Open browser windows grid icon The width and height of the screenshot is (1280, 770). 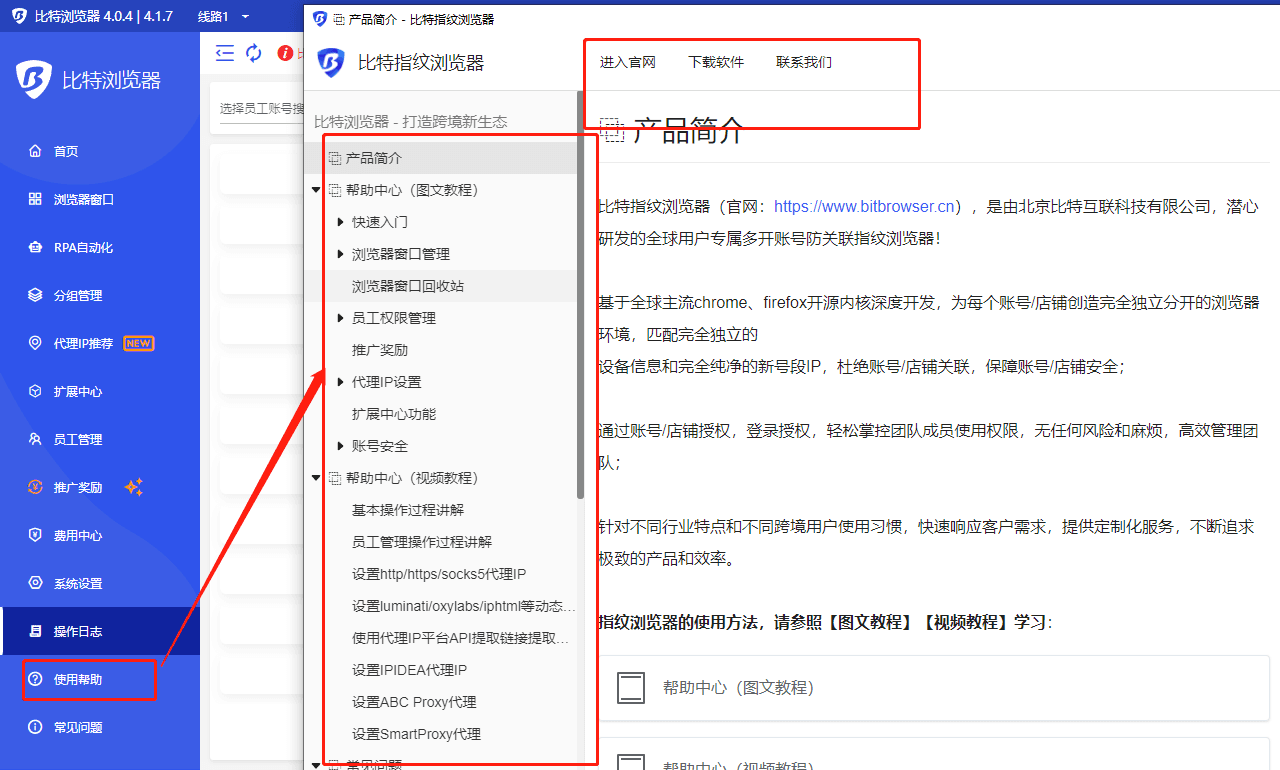coord(35,199)
